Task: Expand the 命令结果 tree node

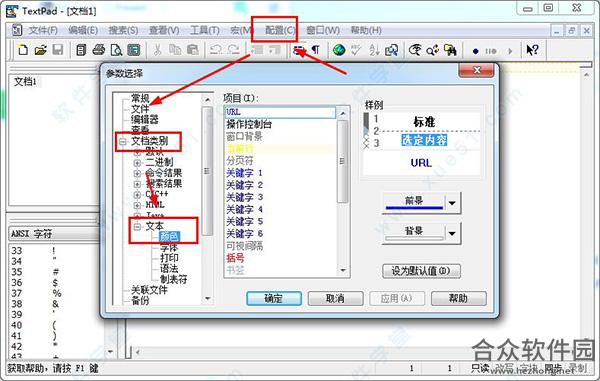Action: pos(137,173)
